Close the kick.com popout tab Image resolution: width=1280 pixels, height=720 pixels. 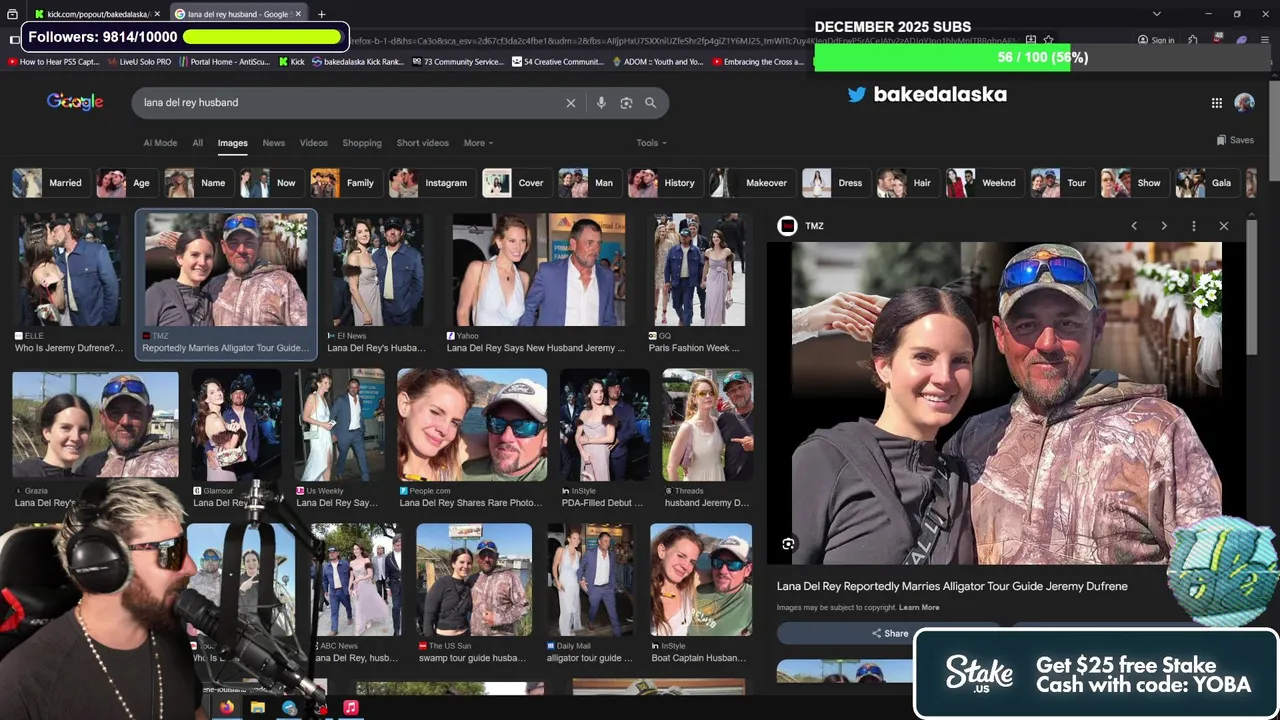point(157,14)
